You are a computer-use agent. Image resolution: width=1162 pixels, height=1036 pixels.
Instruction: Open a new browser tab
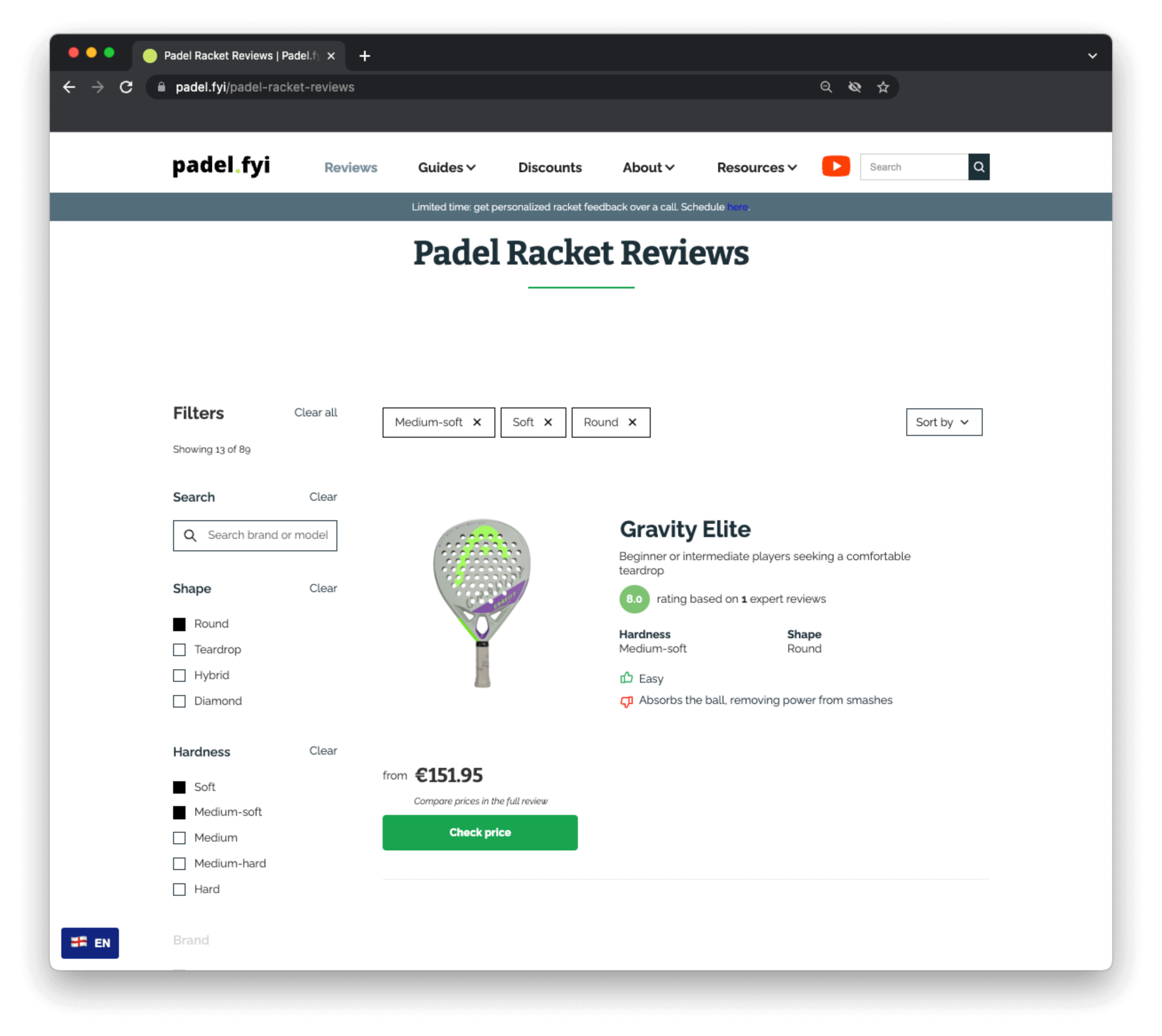pyautogui.click(x=365, y=56)
